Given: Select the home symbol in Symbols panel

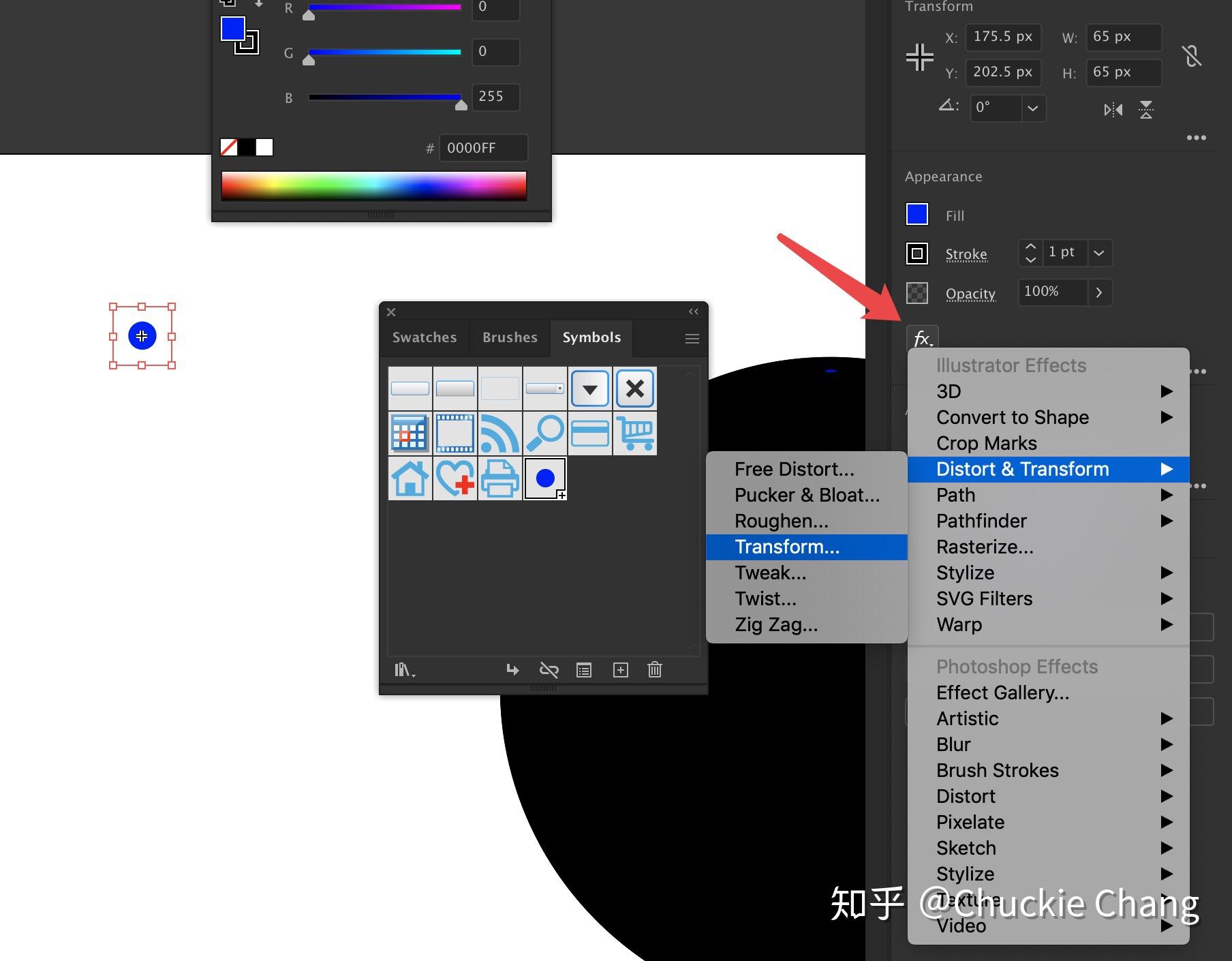Looking at the screenshot, I should pos(410,478).
